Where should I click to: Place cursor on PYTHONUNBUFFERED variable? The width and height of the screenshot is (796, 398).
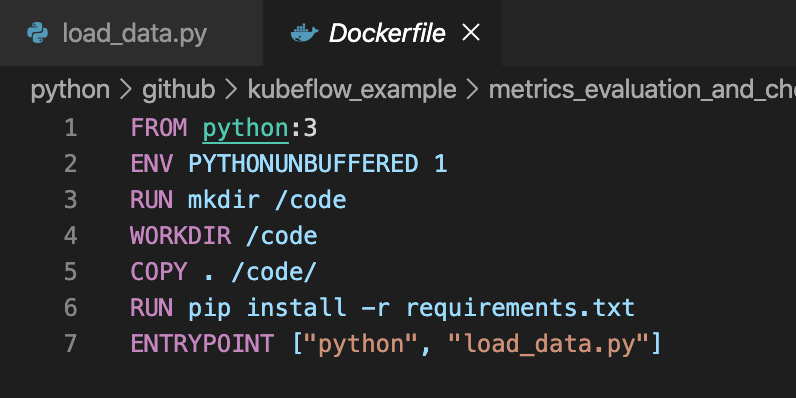coord(304,164)
